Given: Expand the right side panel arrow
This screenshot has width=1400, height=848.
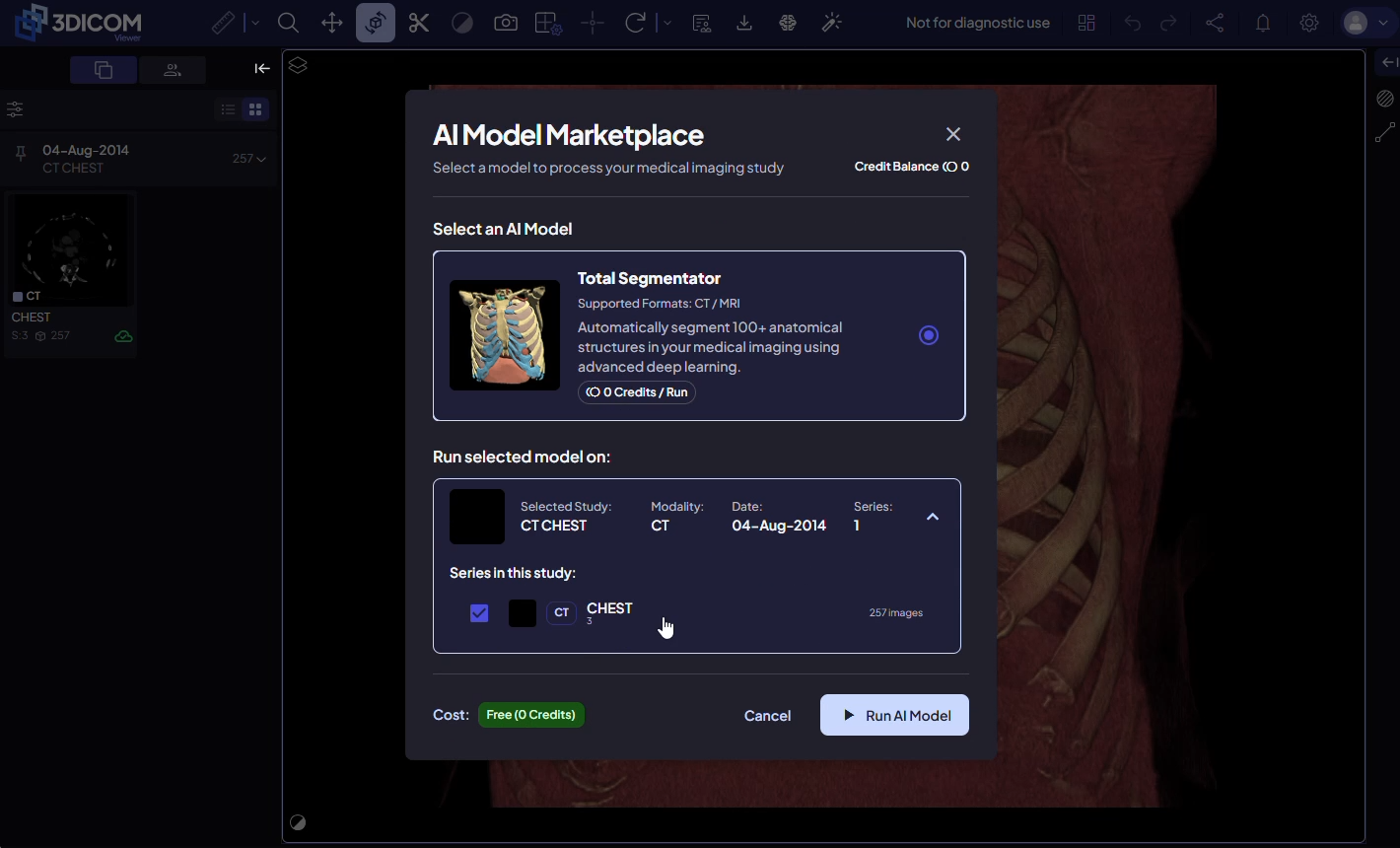Looking at the screenshot, I should [1389, 63].
